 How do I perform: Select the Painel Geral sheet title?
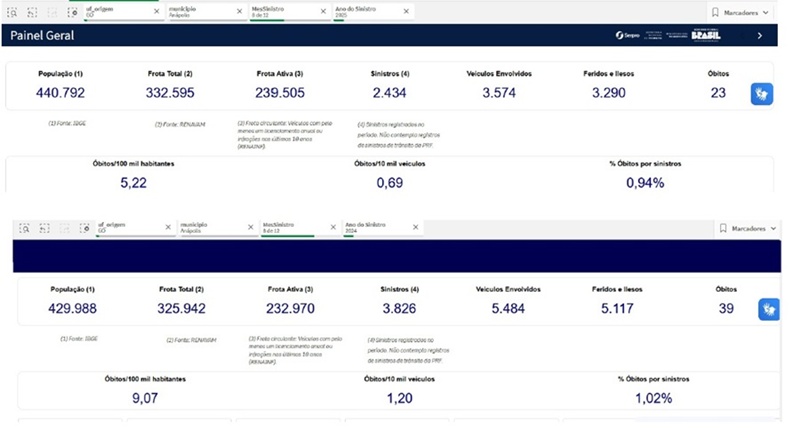click(42, 36)
